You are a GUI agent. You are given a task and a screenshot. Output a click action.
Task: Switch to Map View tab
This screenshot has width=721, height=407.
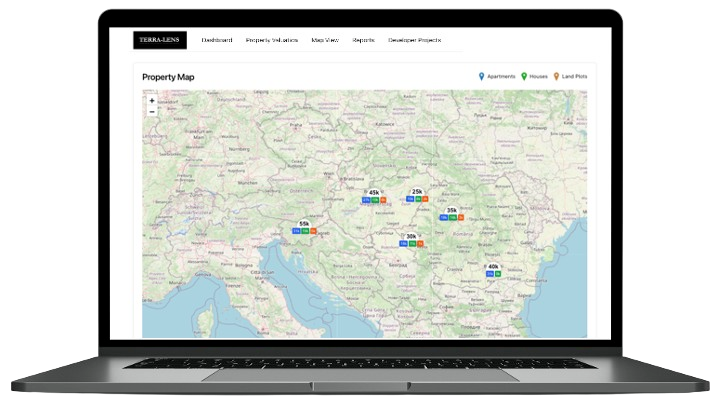point(326,40)
